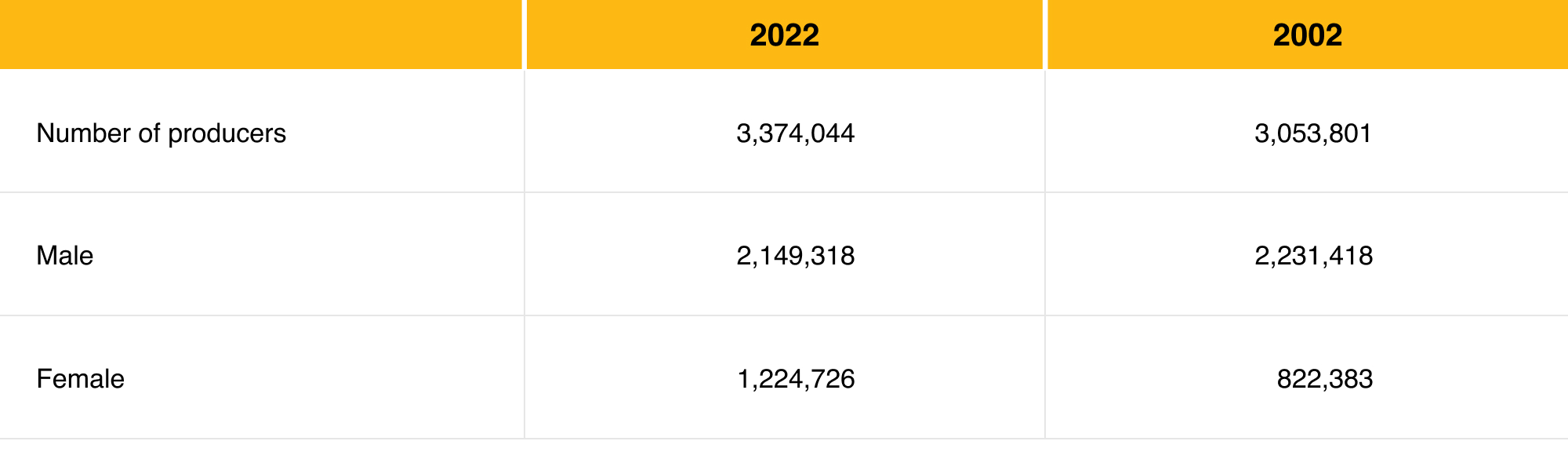Select the "Number of producers" row label
Image resolution: width=1568 pixels, height=463 pixels.
tap(161, 133)
